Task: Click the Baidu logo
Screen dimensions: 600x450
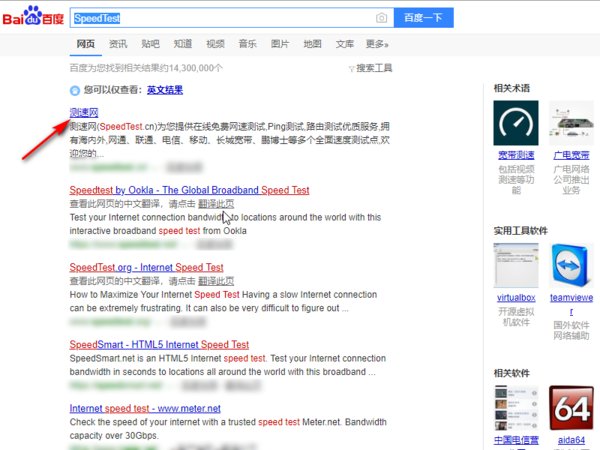Action: [x=33, y=16]
